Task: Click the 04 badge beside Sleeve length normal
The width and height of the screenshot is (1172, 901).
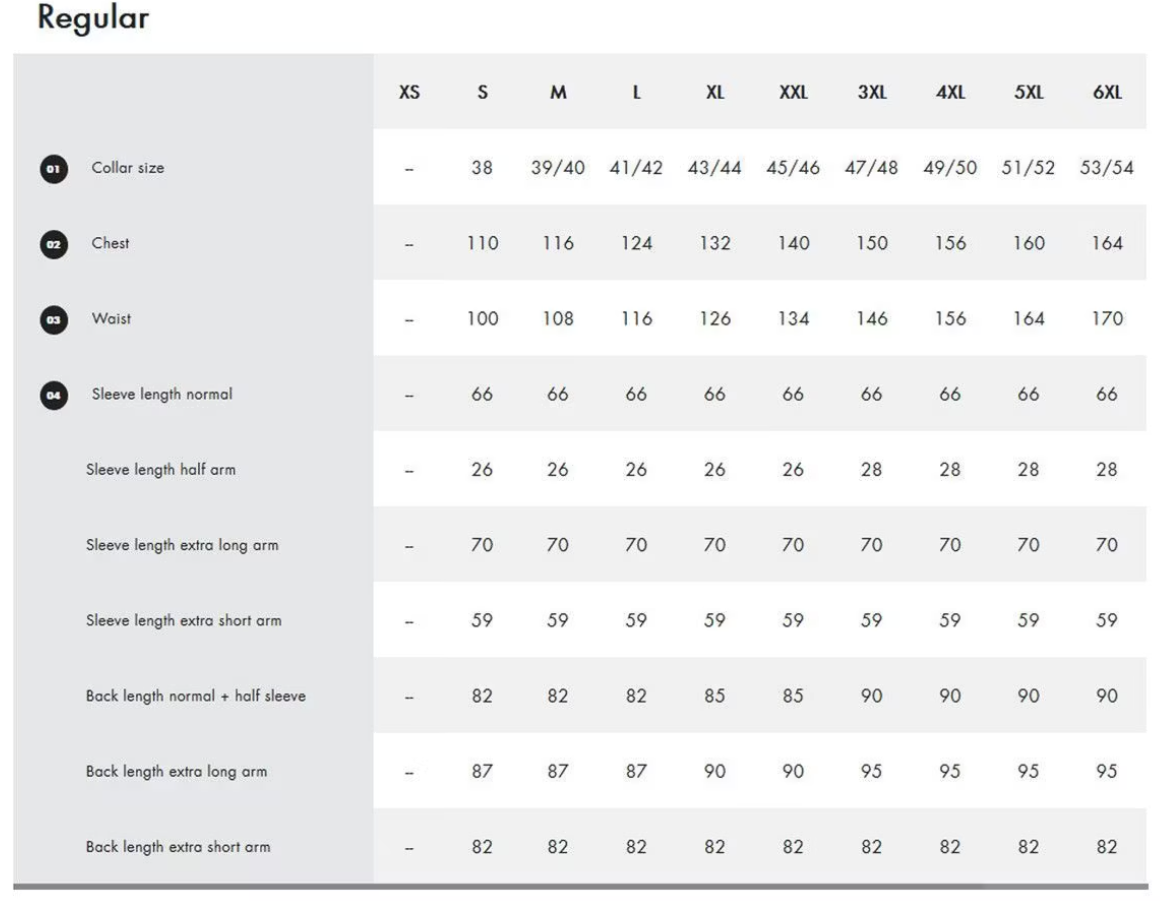Action: [x=54, y=396]
